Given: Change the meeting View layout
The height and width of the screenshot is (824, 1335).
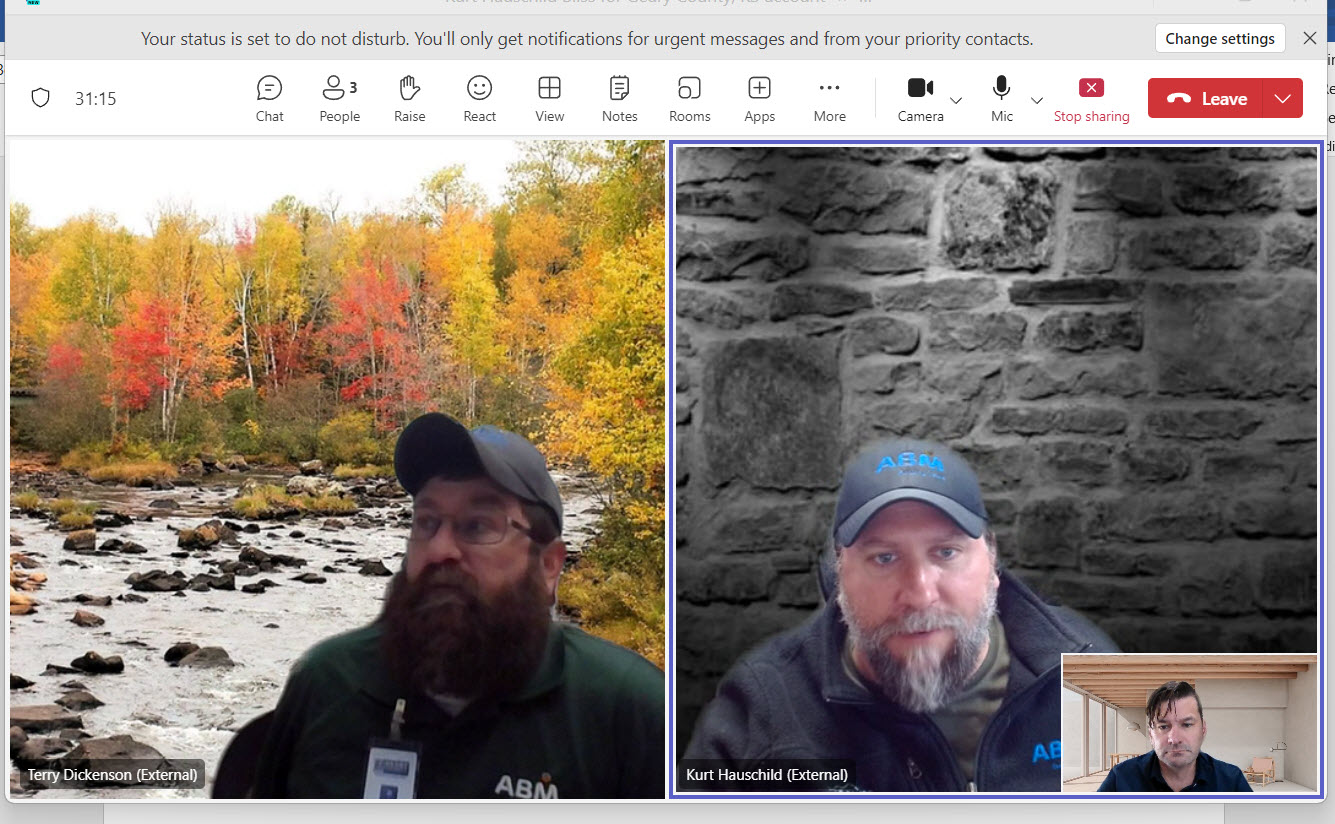Looking at the screenshot, I should coord(549,99).
